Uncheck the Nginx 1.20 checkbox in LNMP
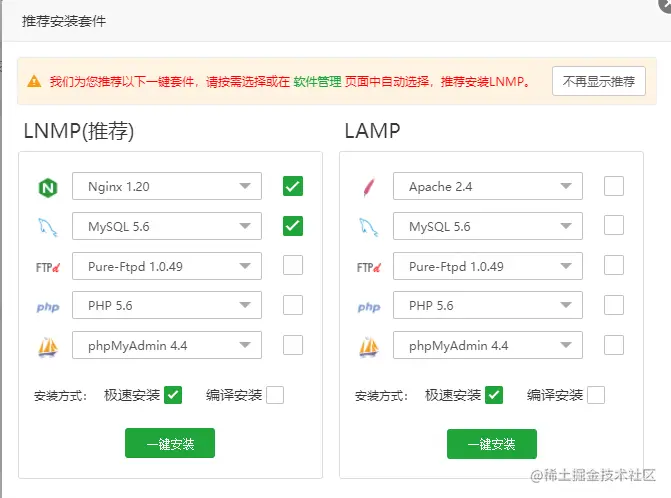The image size is (671, 498). (x=293, y=186)
